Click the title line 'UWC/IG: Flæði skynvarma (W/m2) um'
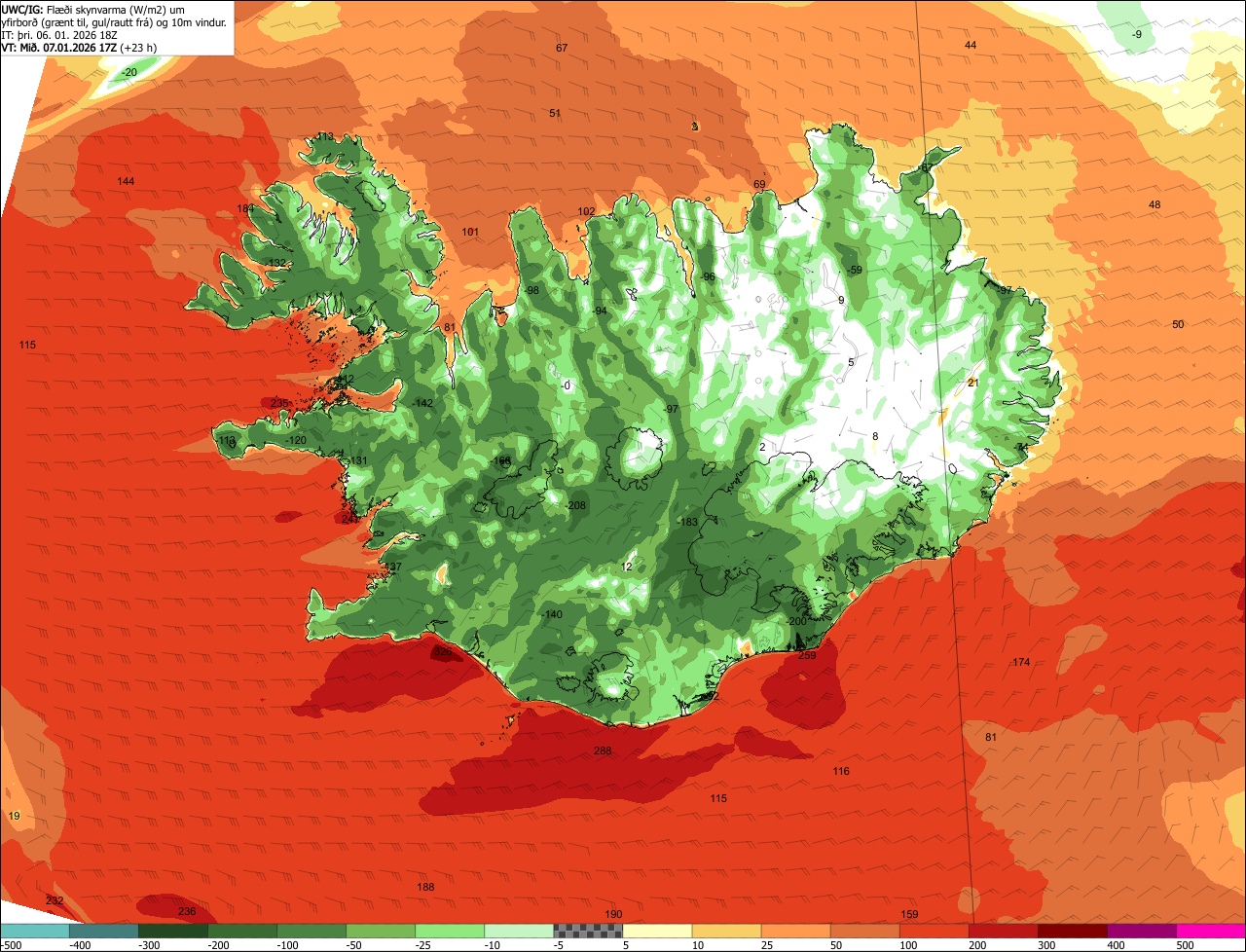The image size is (1246, 952). point(93,9)
